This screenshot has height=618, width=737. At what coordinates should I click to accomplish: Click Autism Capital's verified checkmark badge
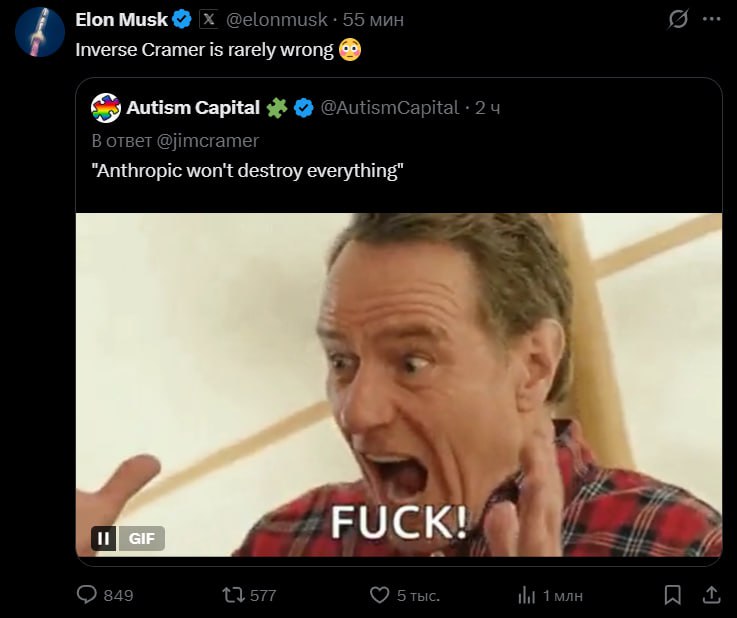(x=303, y=107)
